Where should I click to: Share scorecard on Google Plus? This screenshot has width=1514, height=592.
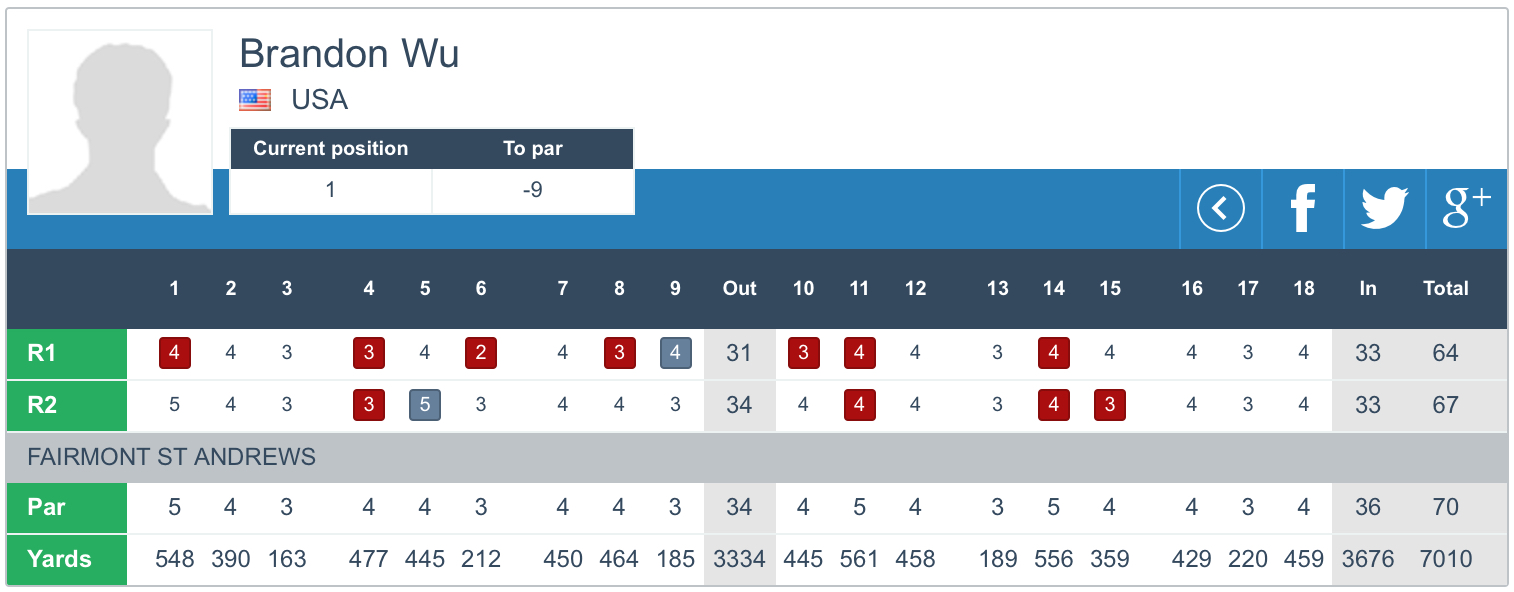coord(1466,209)
